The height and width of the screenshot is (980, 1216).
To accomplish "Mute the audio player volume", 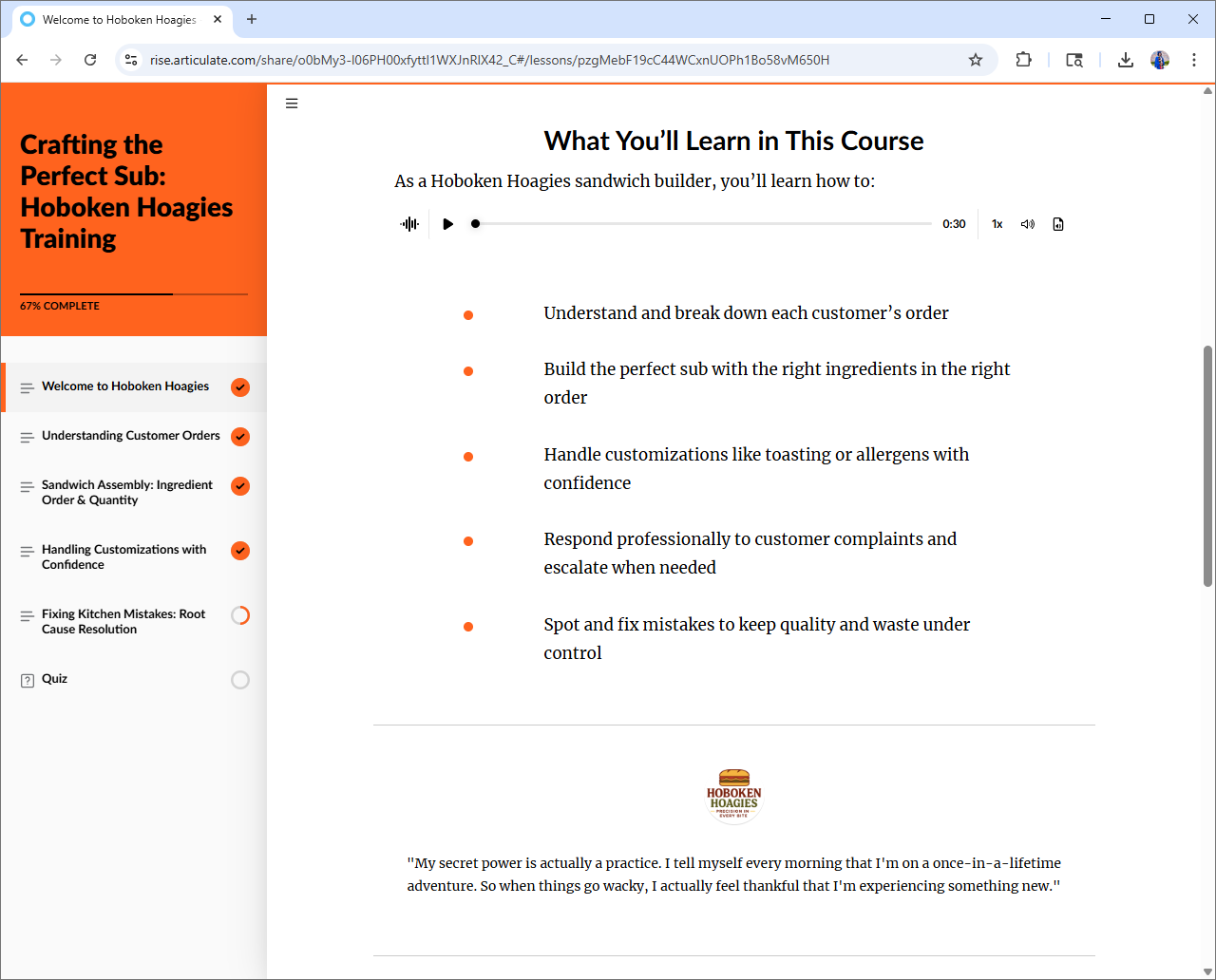I will click(1027, 224).
